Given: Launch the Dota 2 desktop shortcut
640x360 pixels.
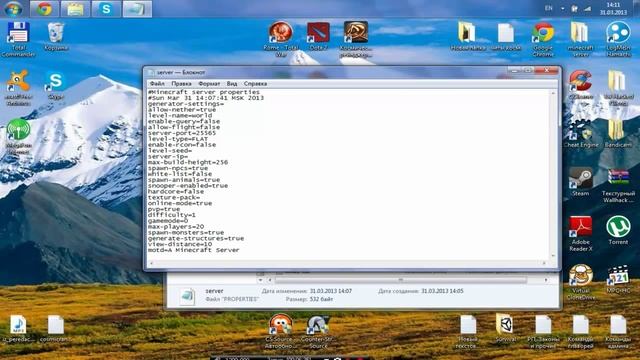Looking at the screenshot, I should click(318, 37).
